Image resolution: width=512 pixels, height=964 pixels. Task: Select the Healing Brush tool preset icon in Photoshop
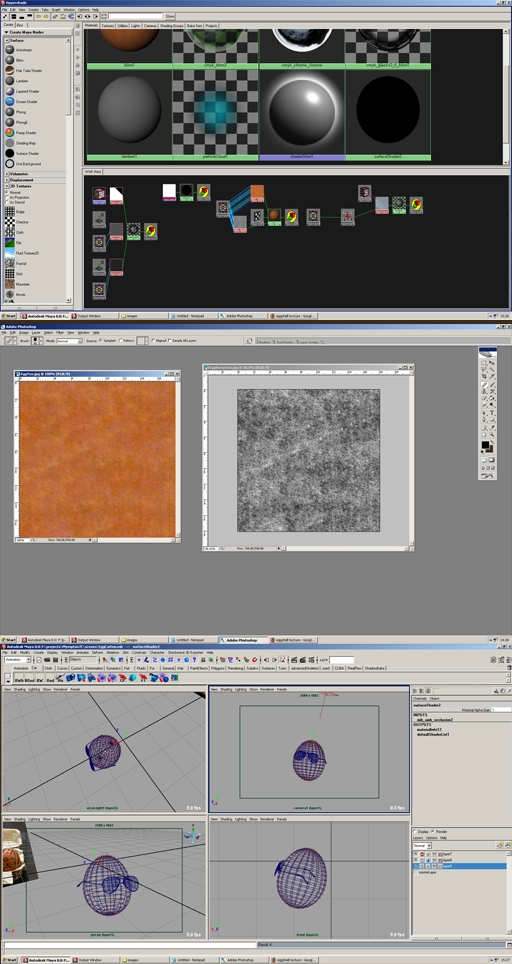pyautogui.click(x=9, y=340)
